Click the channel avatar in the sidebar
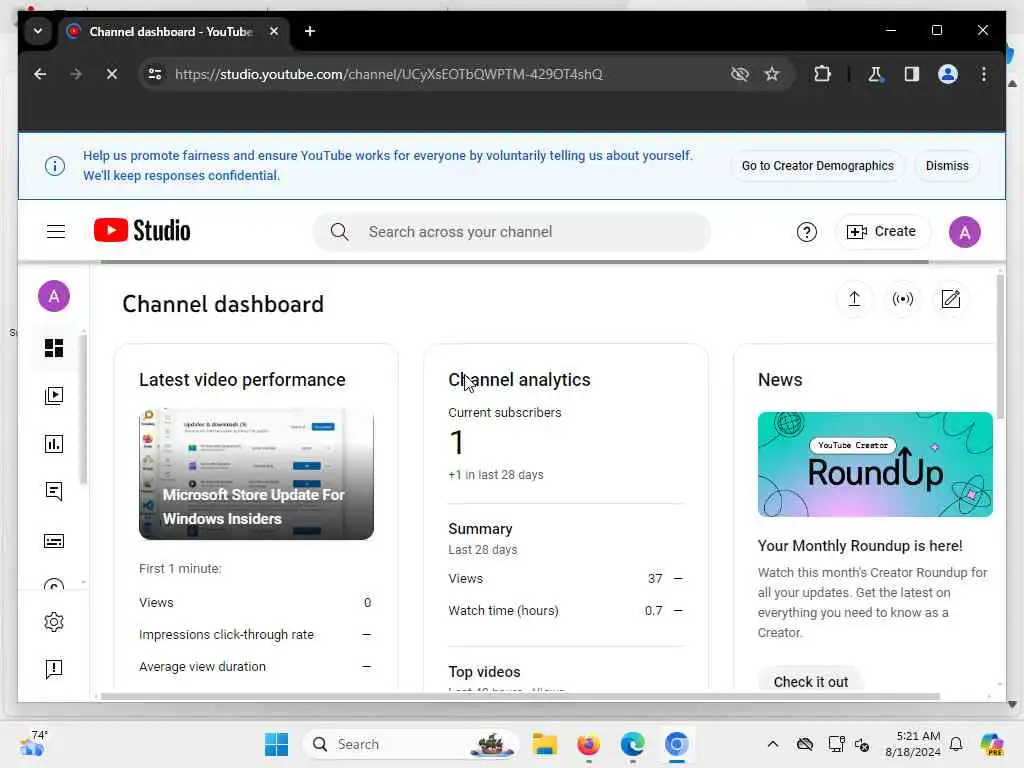This screenshot has width=1024, height=768. pos(54,296)
